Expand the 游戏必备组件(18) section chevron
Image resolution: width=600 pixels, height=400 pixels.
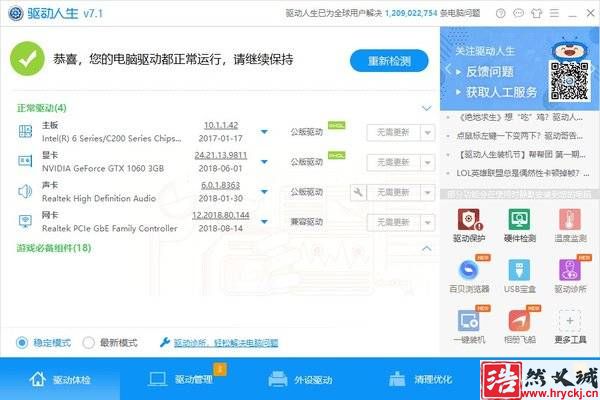[x=426, y=249]
